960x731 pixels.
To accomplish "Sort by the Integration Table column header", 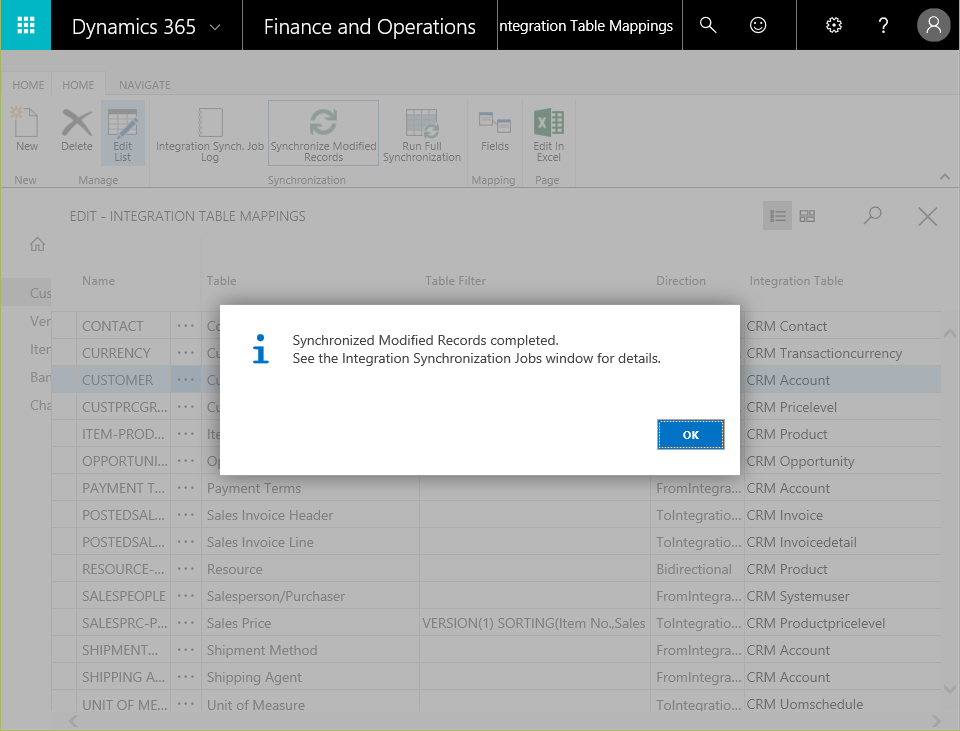I will (797, 280).
